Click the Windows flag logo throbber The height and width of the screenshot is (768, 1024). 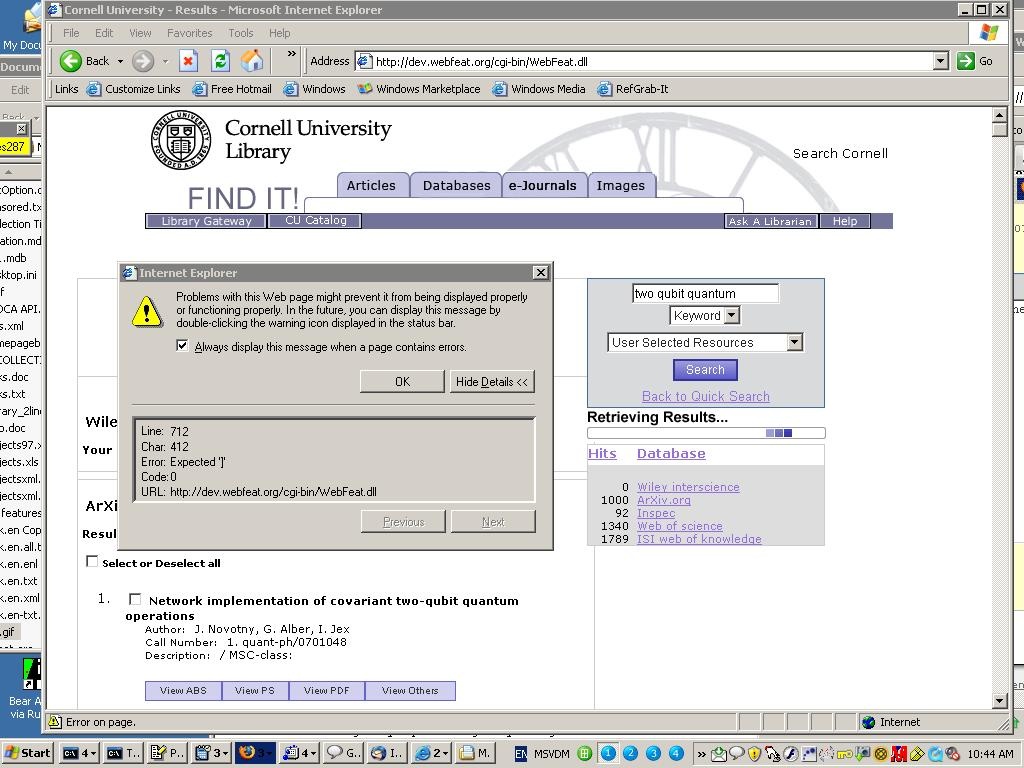[988, 33]
